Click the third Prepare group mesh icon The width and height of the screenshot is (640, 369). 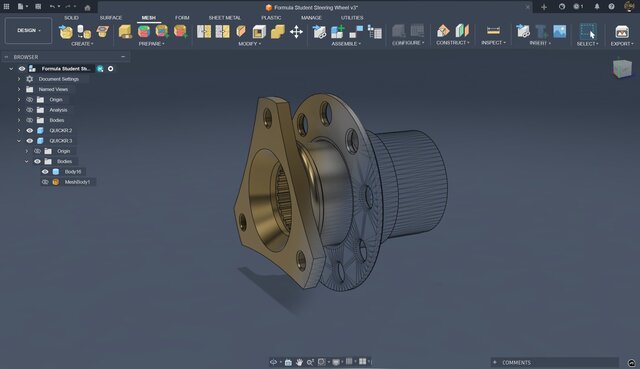162,31
